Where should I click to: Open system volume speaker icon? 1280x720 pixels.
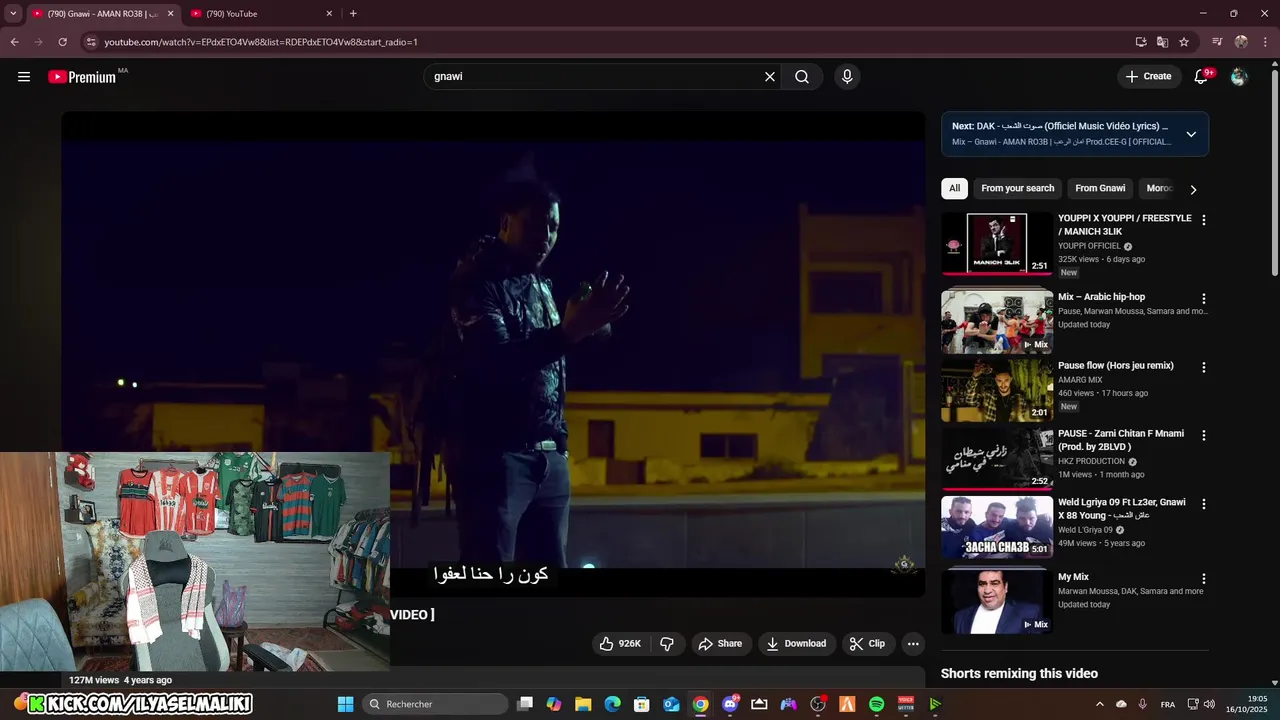(1209, 704)
